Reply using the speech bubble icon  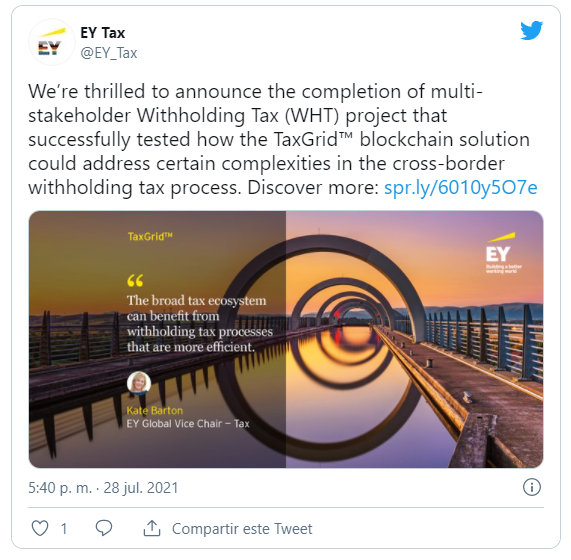click(x=104, y=528)
